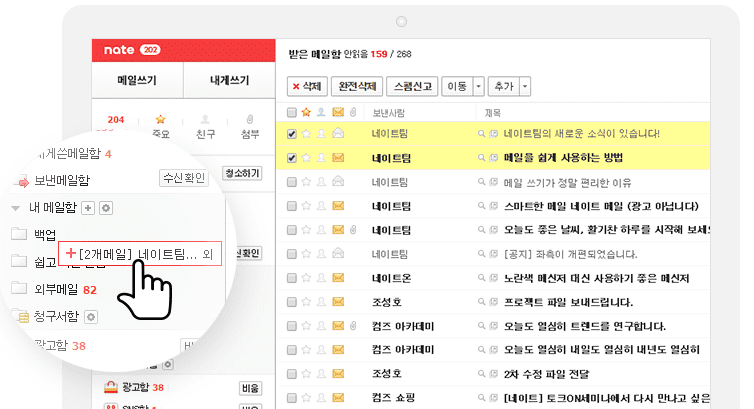
Task: Open the 외부메일 82 folder
Action: click(x=65, y=289)
